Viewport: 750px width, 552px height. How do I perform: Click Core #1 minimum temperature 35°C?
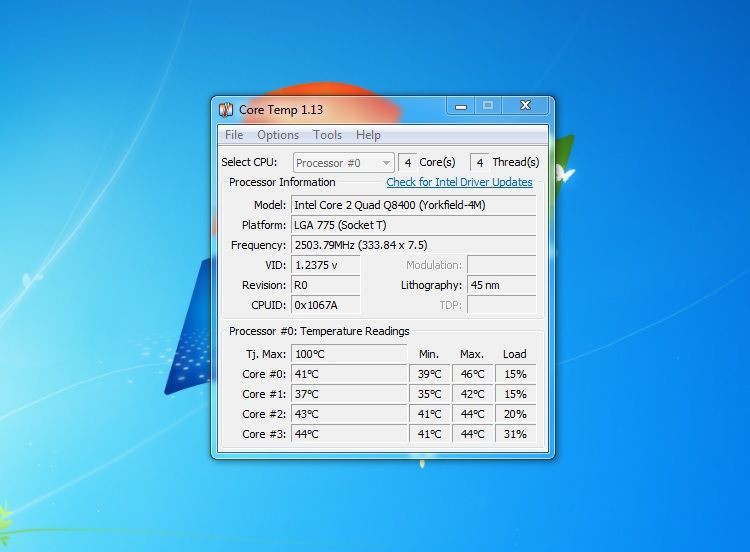click(430, 395)
